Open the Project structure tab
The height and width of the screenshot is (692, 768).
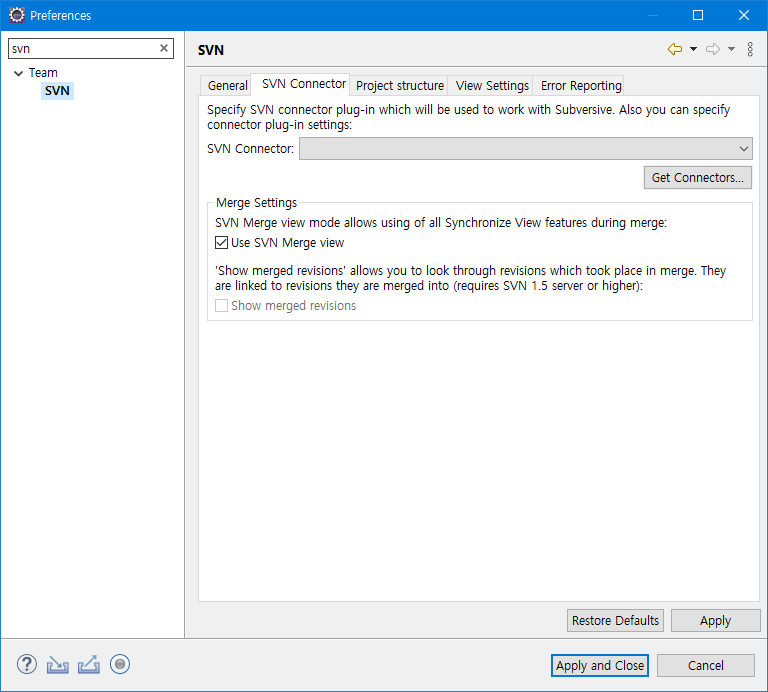pos(400,86)
